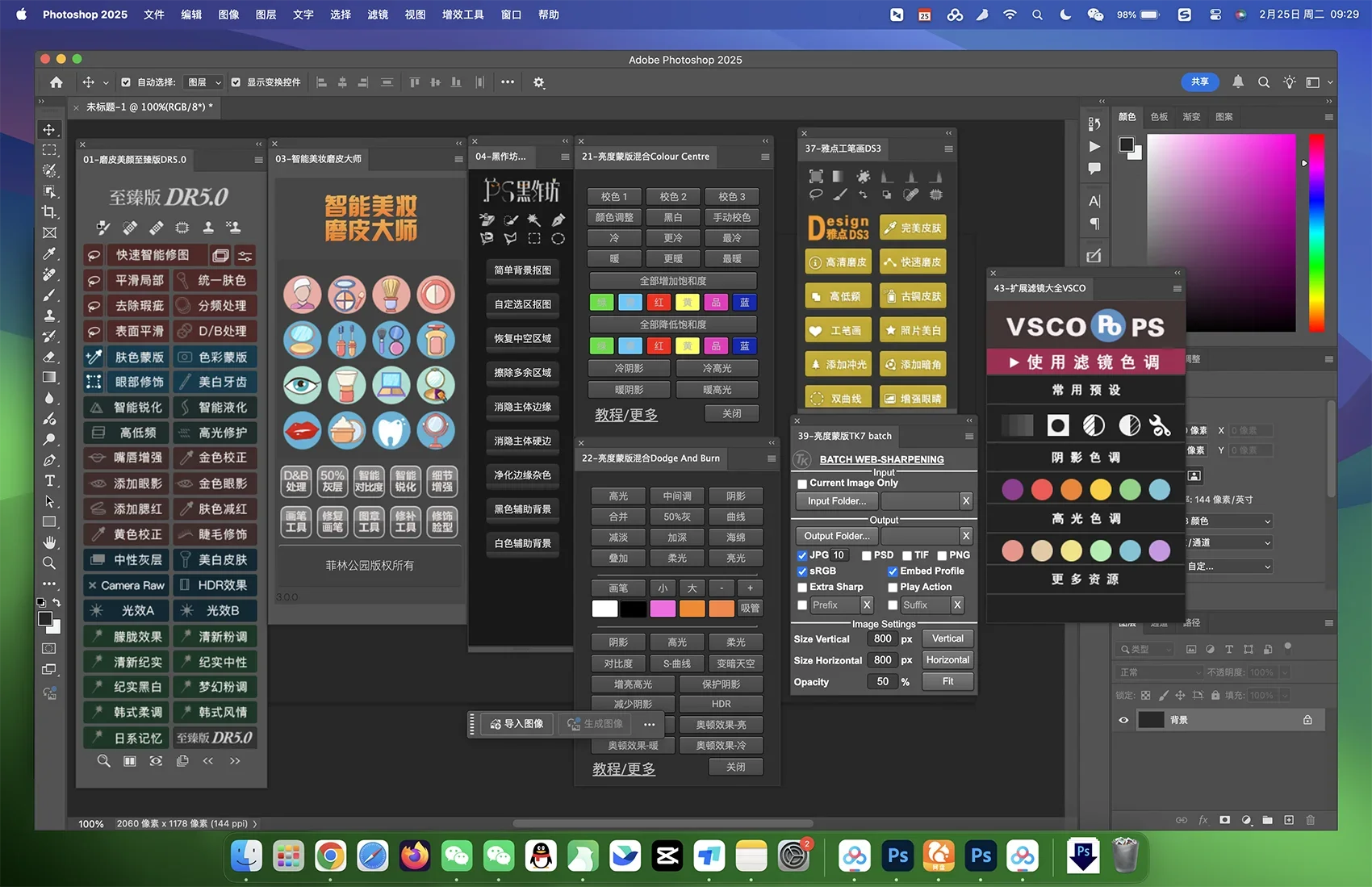The image size is (1372, 887).
Task: Open the 滤镜 menu
Action: click(x=378, y=15)
